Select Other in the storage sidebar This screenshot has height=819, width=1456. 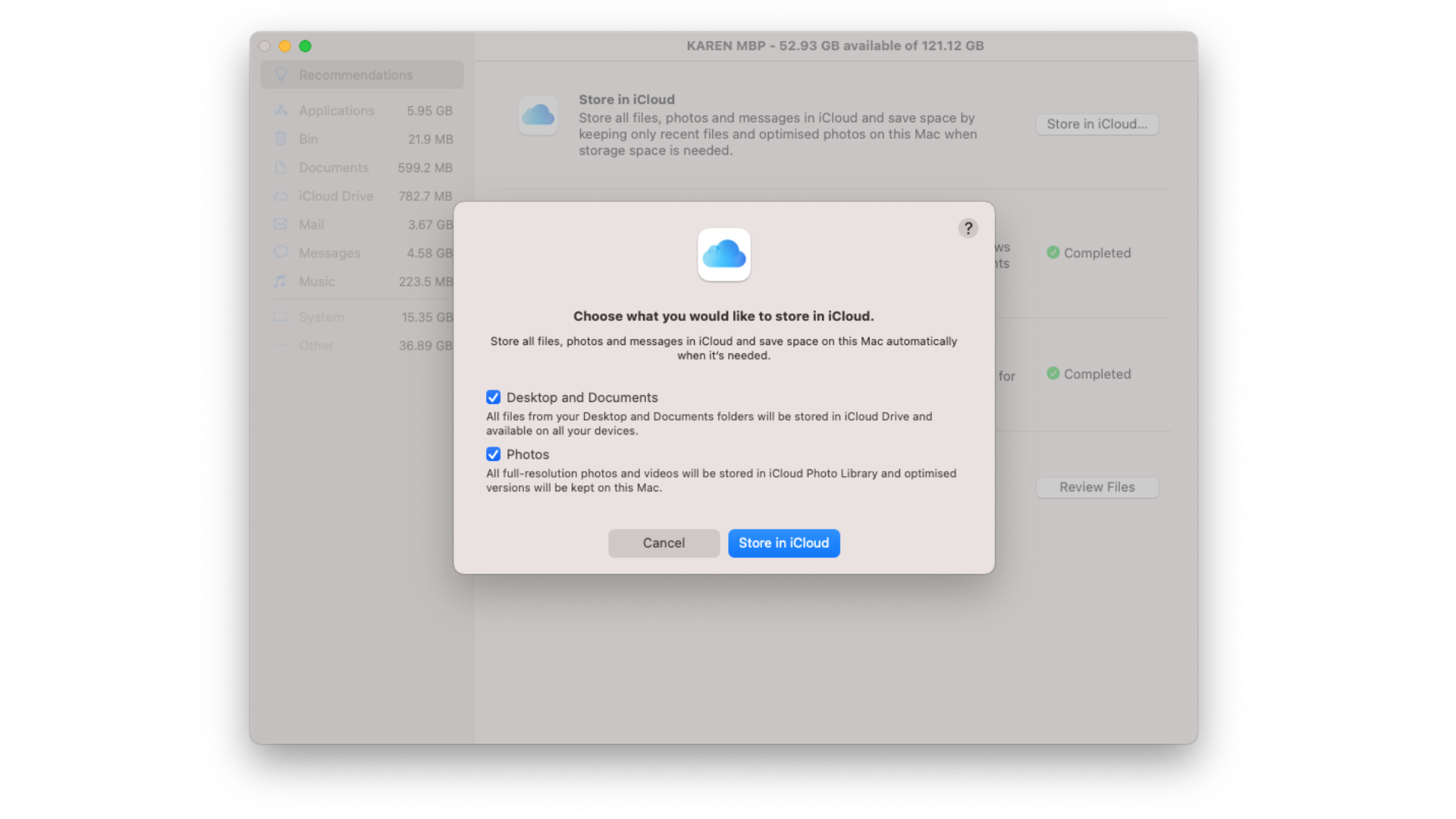[x=315, y=345]
